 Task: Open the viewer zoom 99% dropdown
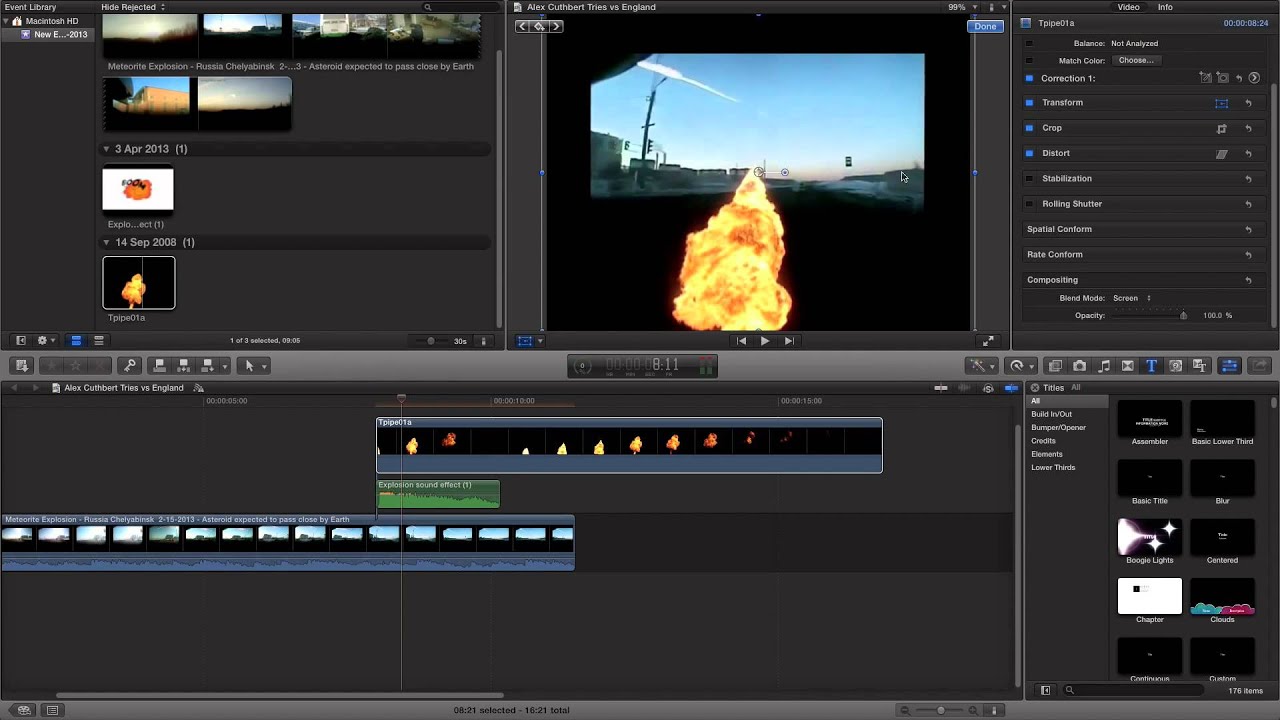point(963,7)
